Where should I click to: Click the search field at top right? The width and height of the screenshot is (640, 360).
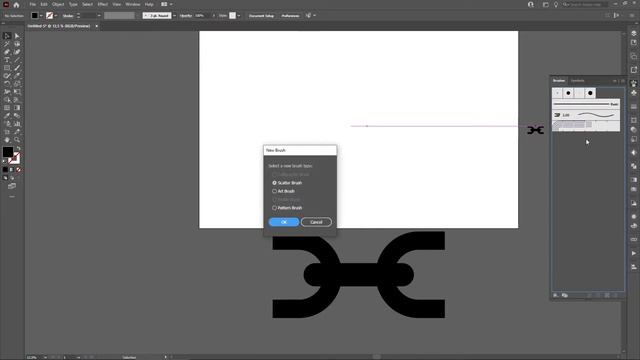(584, 4)
